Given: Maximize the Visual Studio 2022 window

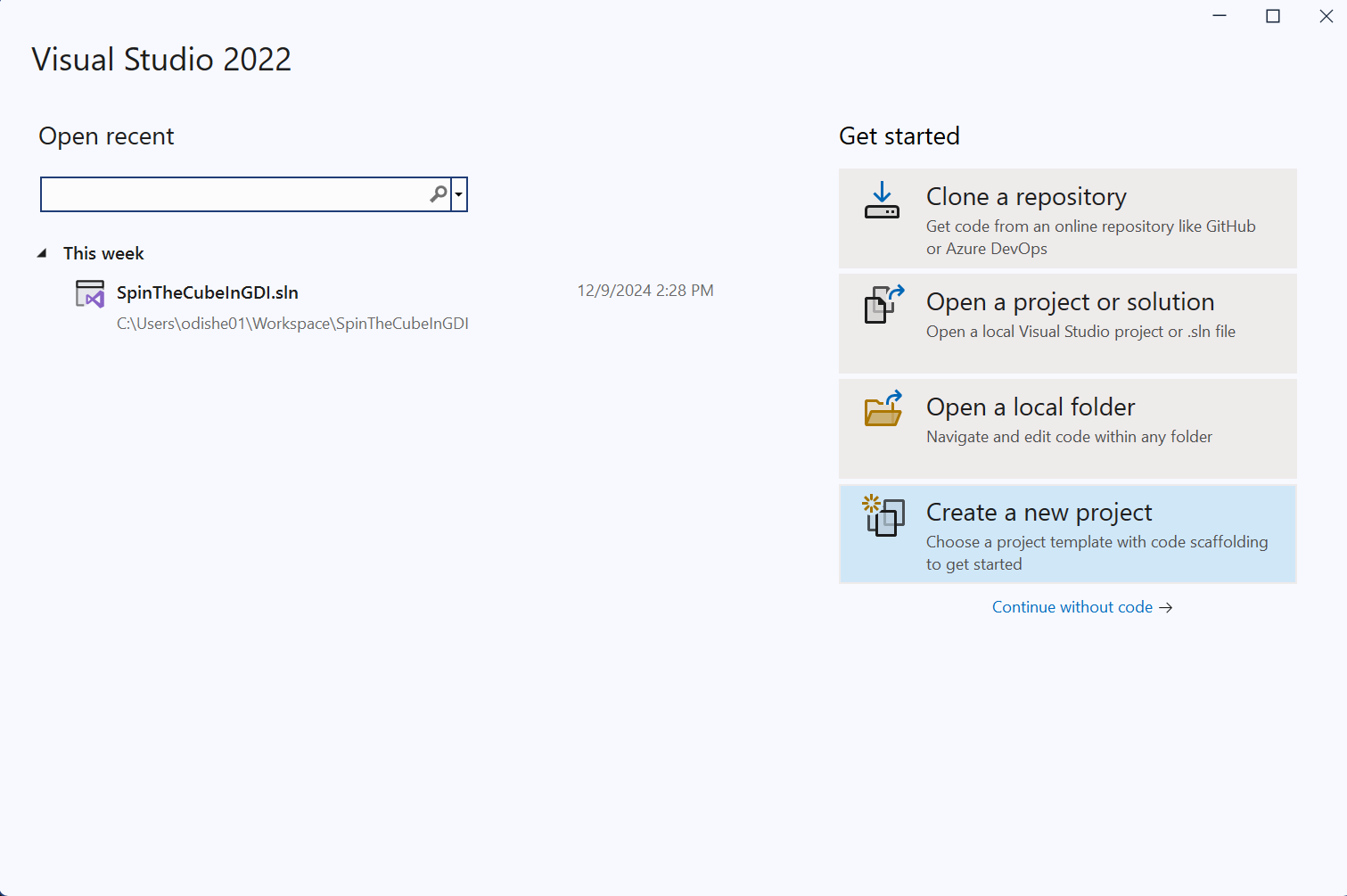Looking at the screenshot, I should point(1273,16).
